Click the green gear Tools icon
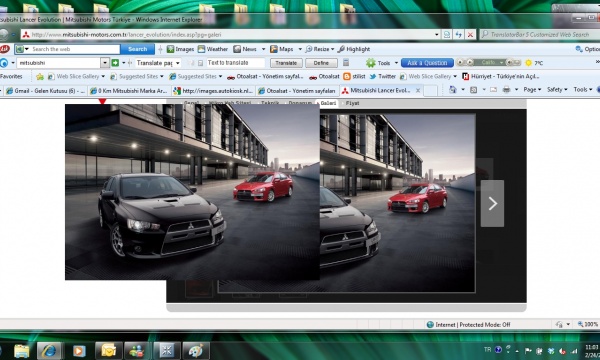Image resolution: width=600 pixels, height=360 pixels. pos(370,63)
